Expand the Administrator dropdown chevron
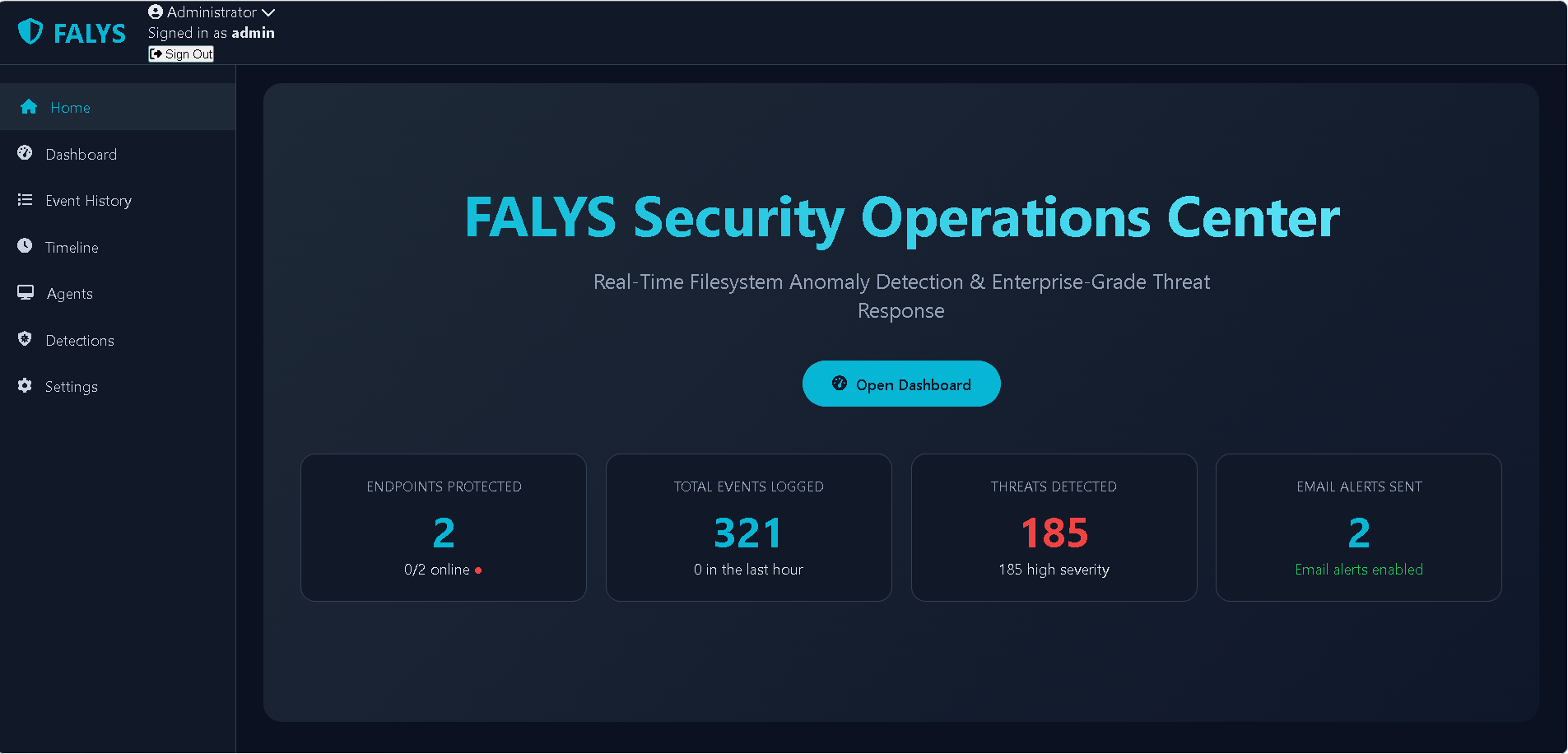The image size is (1568, 754). [x=268, y=12]
